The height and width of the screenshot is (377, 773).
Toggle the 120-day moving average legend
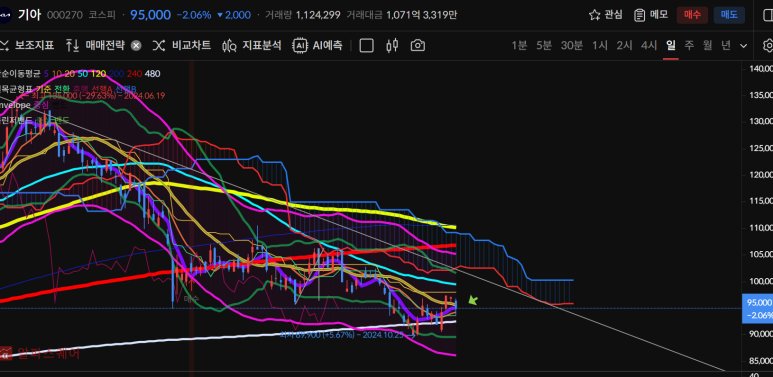click(x=99, y=74)
